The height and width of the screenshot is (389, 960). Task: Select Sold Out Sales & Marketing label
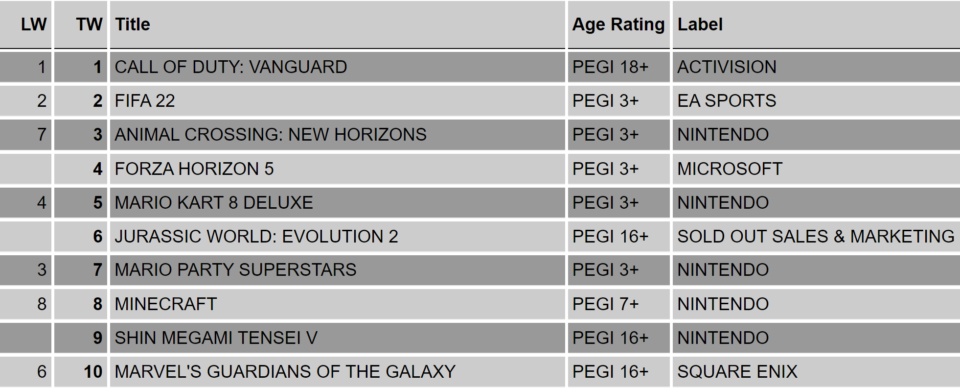[816, 236]
